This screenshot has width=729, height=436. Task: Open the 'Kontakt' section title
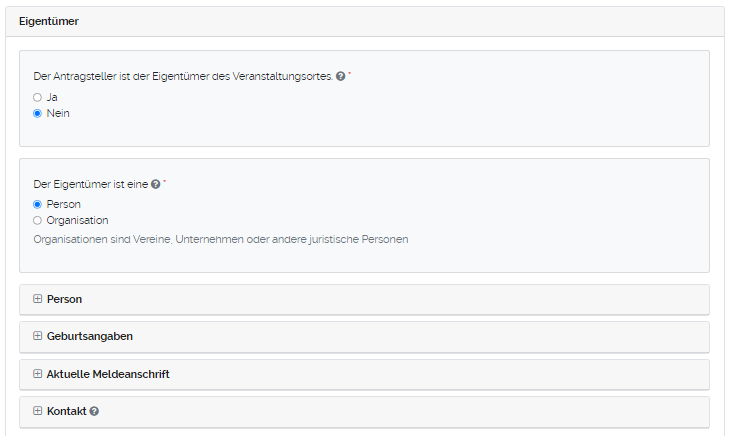pyautogui.click(x=66, y=411)
